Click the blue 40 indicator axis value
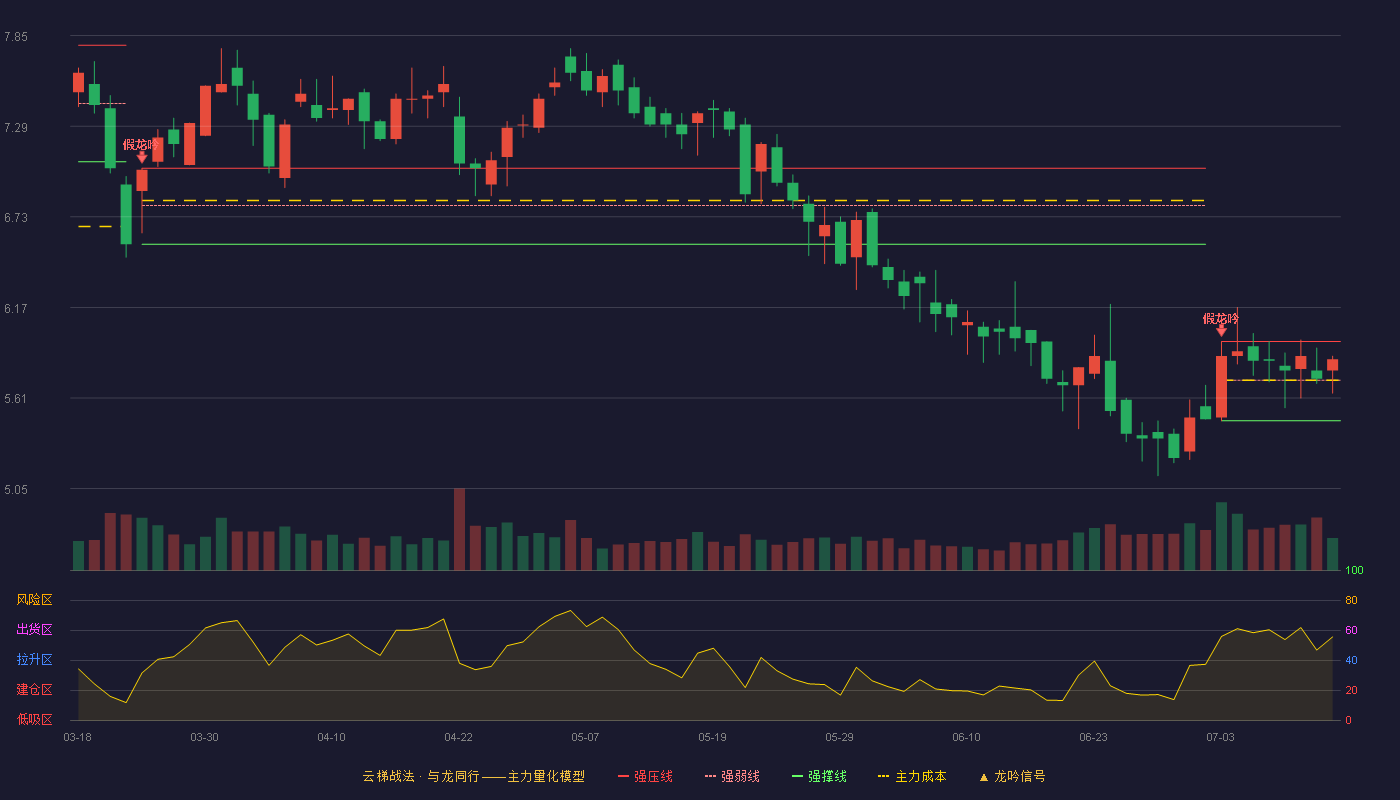The image size is (1400, 800). (x=1351, y=660)
